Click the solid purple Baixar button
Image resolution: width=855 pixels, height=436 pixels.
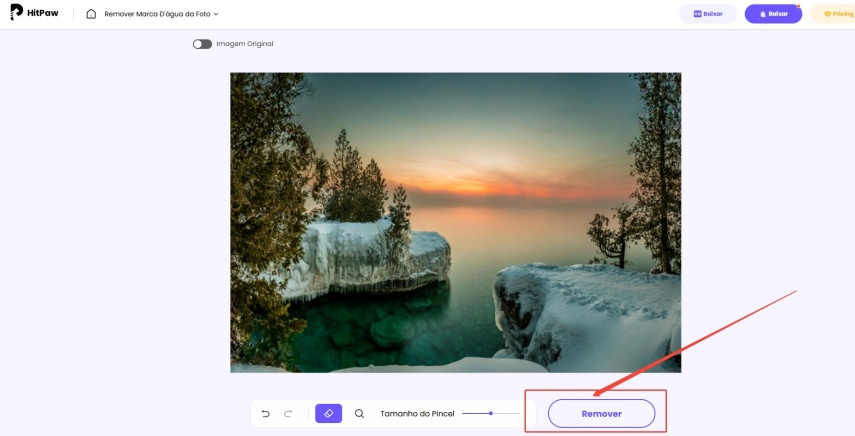pyautogui.click(x=773, y=14)
